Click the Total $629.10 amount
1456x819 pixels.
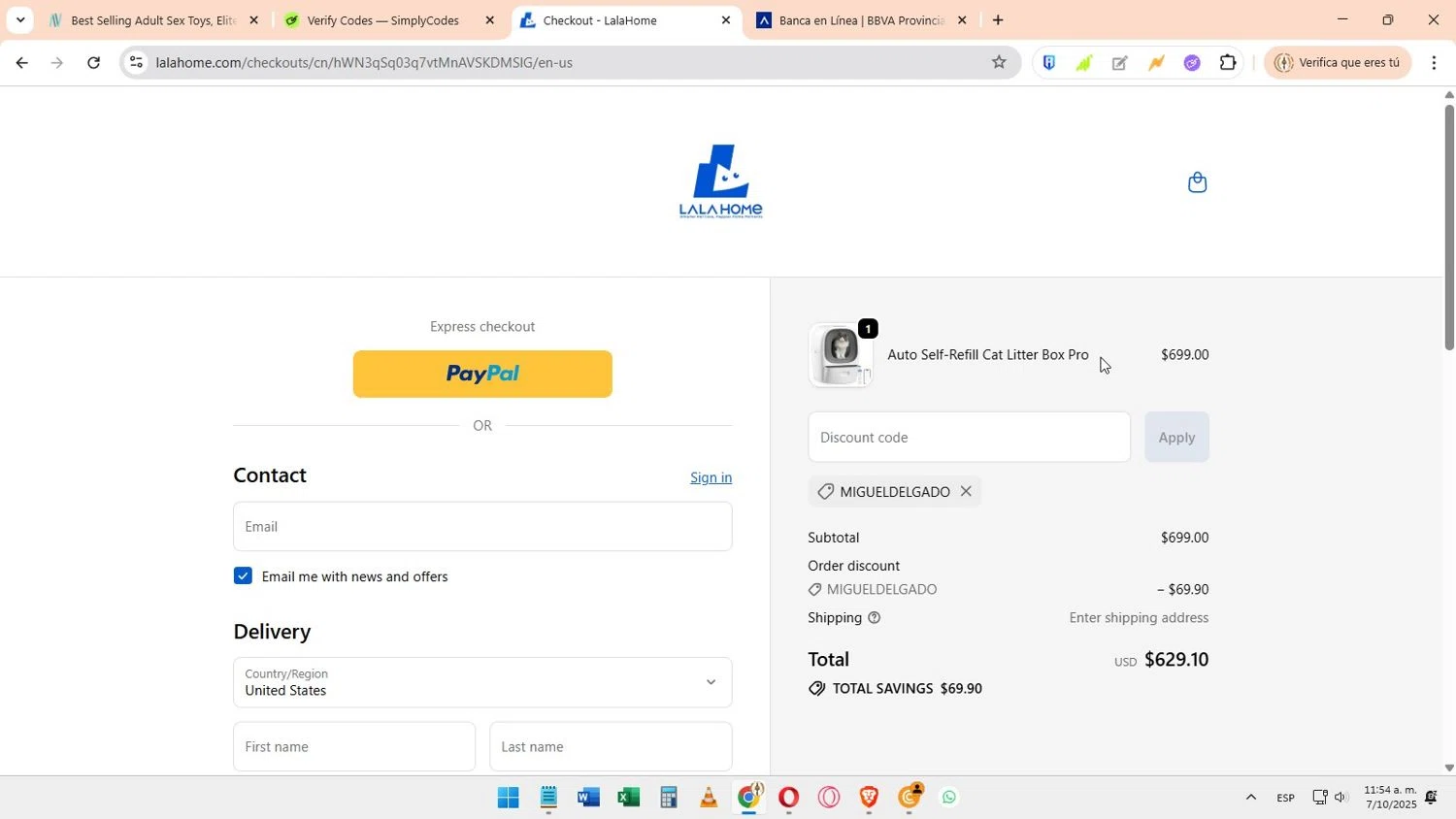[1176, 660]
